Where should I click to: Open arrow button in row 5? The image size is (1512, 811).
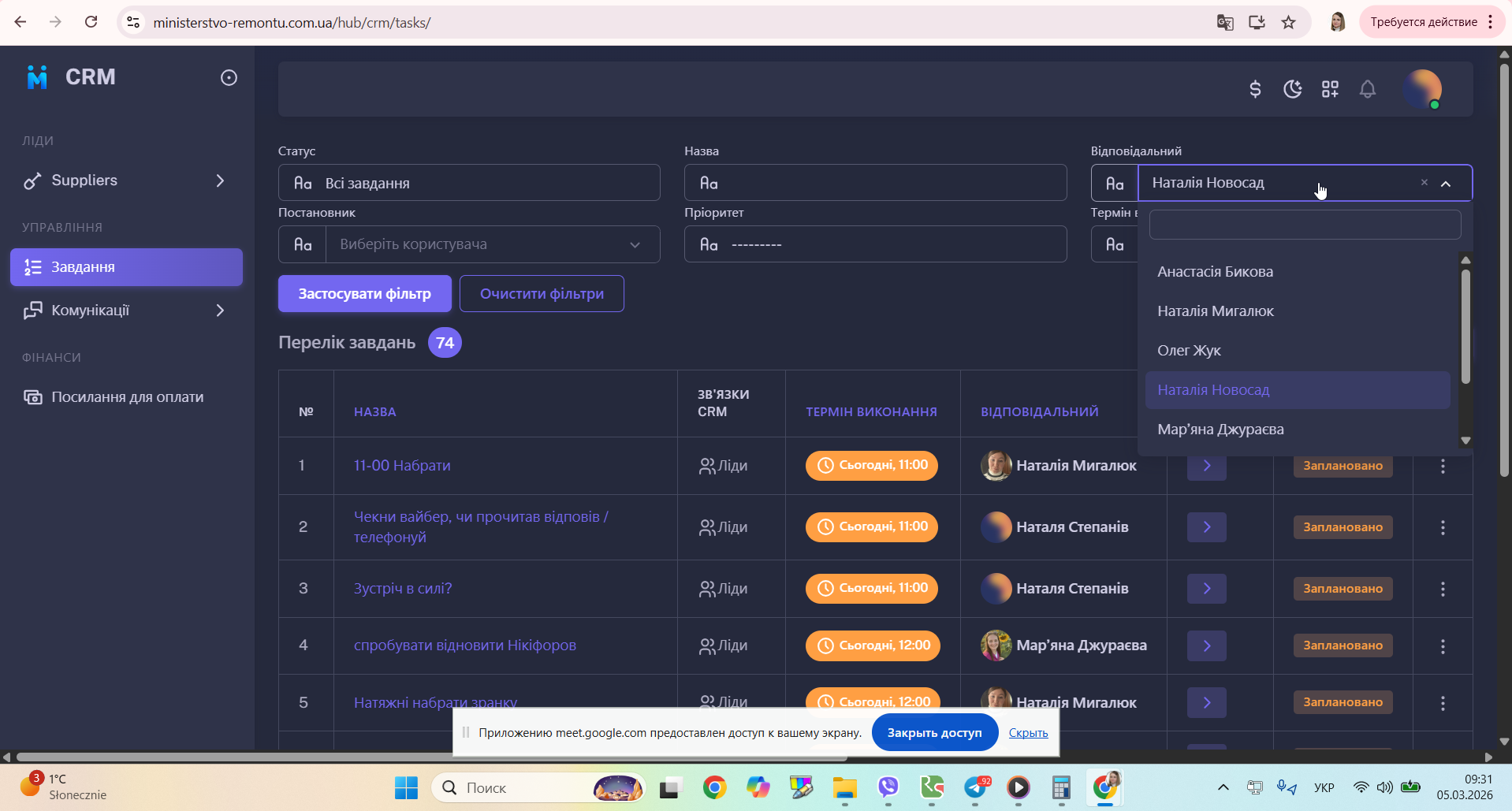1207,702
